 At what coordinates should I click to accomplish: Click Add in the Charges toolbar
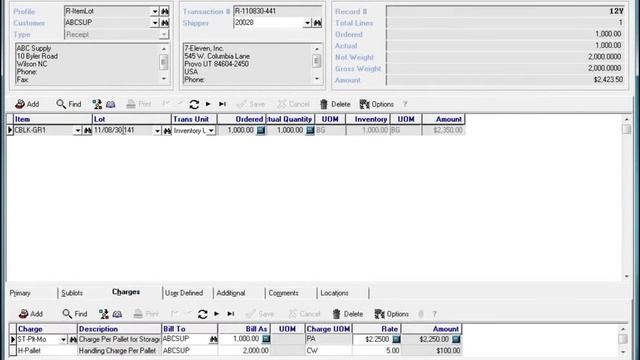31,313
